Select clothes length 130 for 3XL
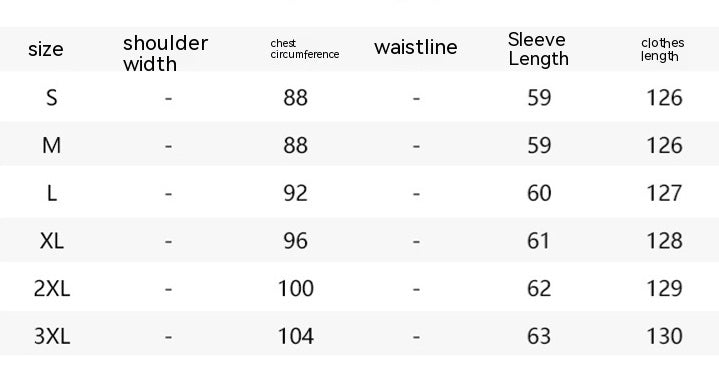 point(664,336)
